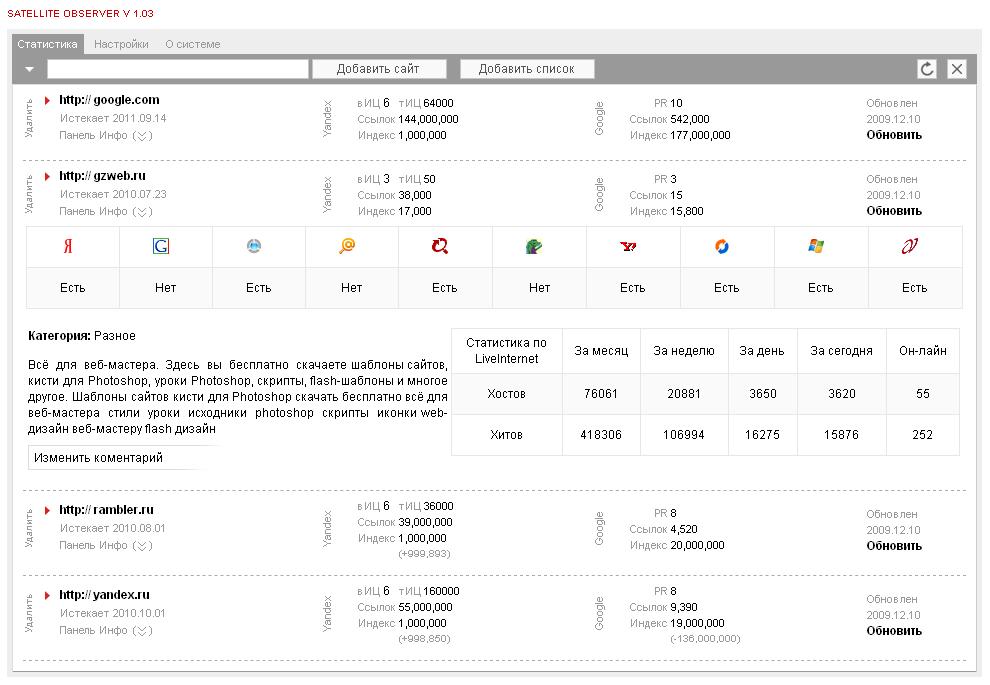Click the blue globe catalog icon

[254, 246]
